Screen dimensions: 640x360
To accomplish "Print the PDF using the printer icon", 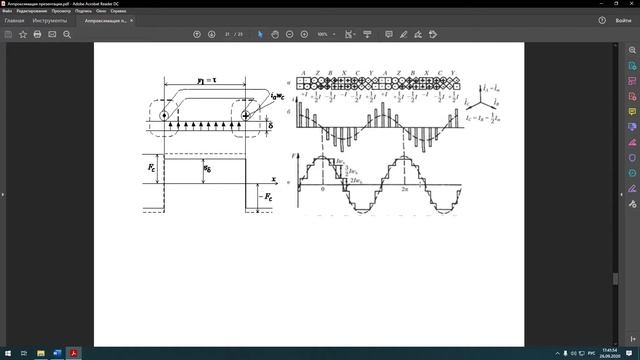I will (x=37, y=35).
